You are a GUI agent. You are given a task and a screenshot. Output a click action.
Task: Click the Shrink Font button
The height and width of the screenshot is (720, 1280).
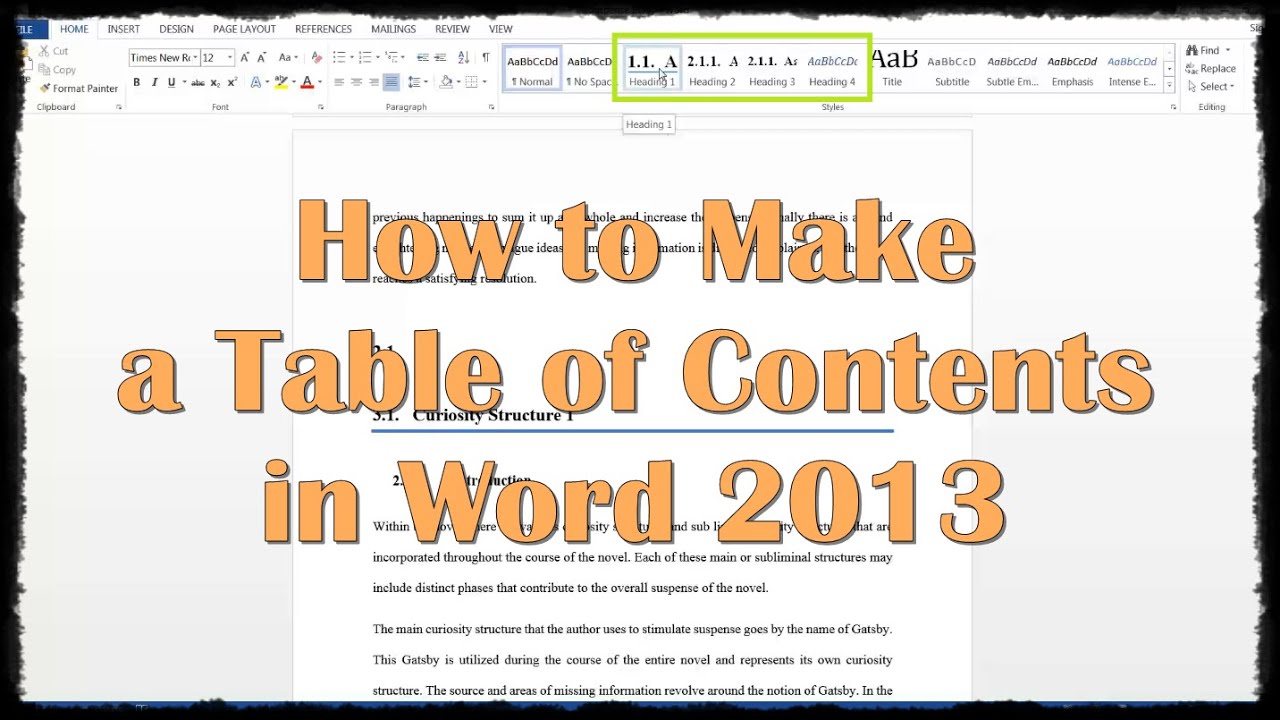(x=262, y=58)
